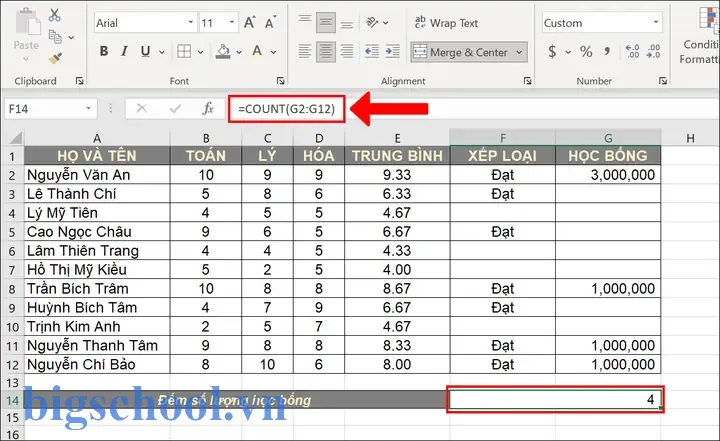This screenshot has width=720, height=441.
Task: Open the Arial font name dropdown
Action: click(191, 23)
